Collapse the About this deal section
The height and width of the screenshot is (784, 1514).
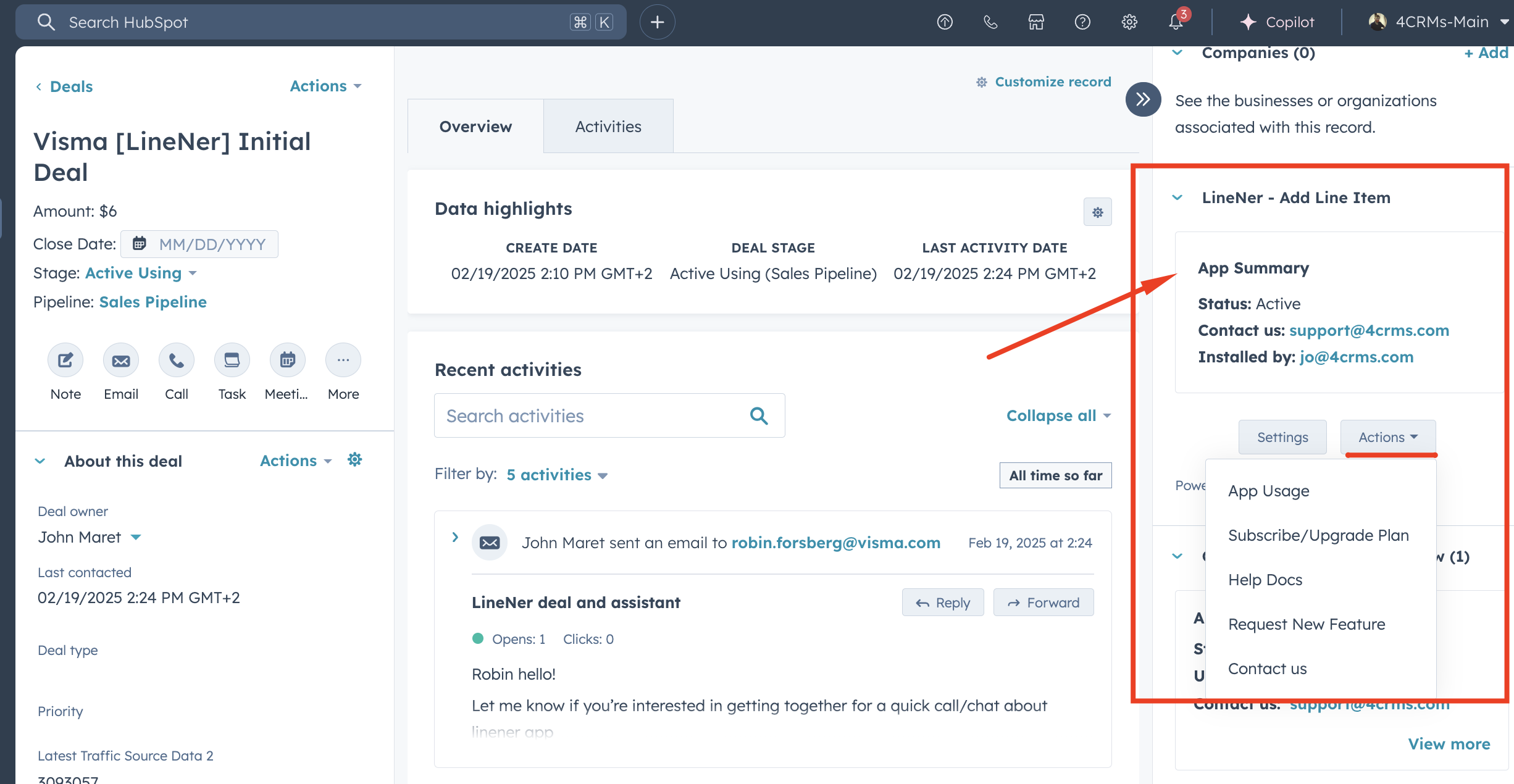40,461
